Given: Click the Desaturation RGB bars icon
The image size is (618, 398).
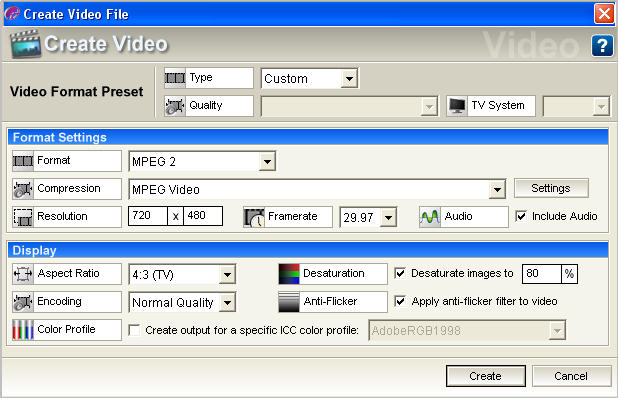Looking at the screenshot, I should (x=289, y=274).
